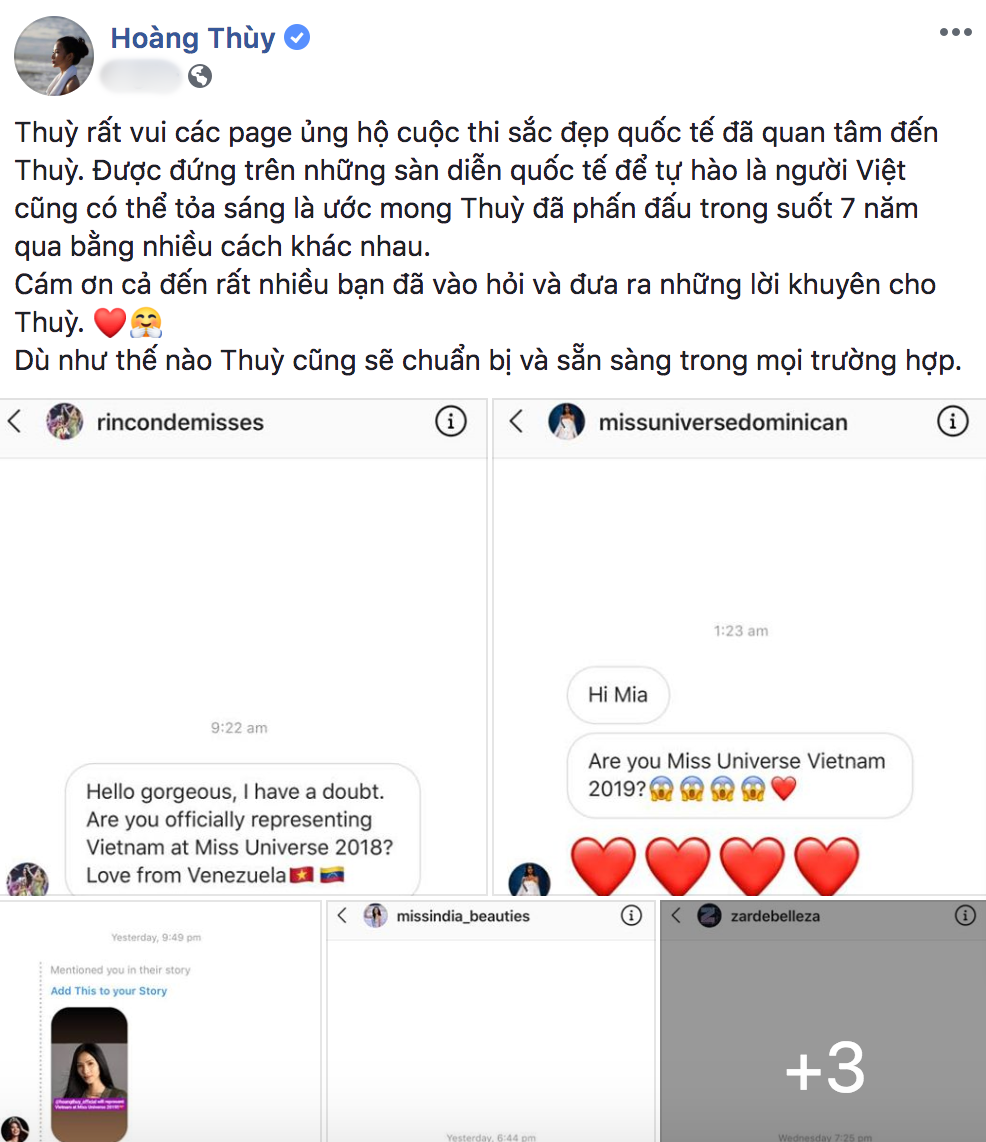Click info icon in zardebelleza chat
The height and width of the screenshot is (1142, 986).
965,915
